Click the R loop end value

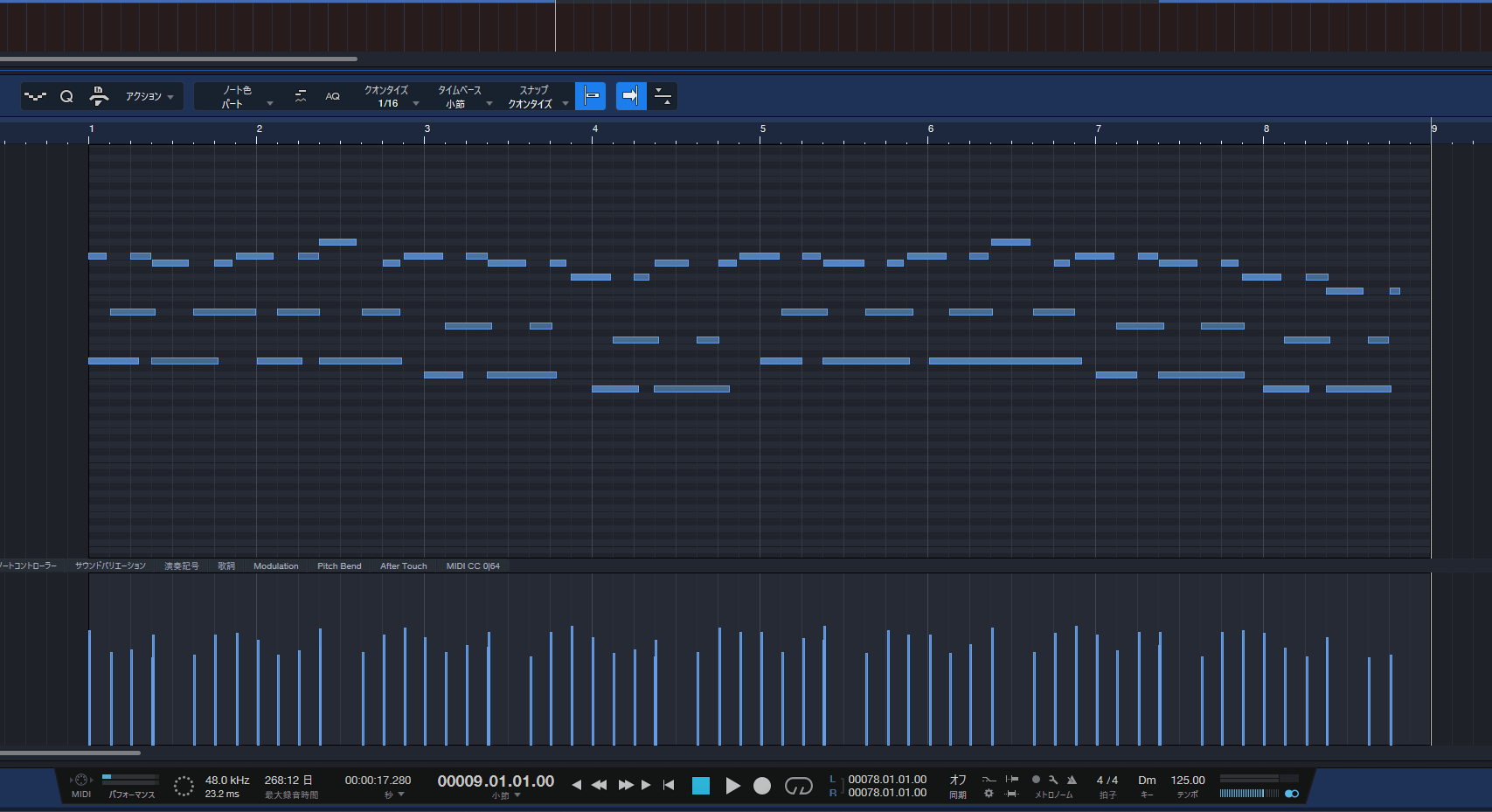tap(887, 793)
